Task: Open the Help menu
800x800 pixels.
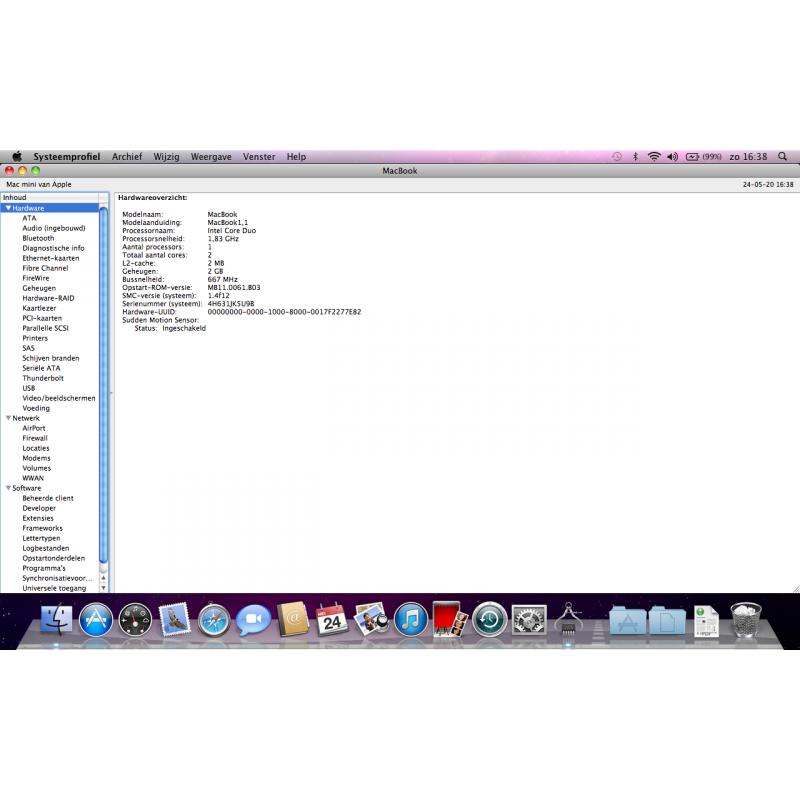Action: click(296, 157)
